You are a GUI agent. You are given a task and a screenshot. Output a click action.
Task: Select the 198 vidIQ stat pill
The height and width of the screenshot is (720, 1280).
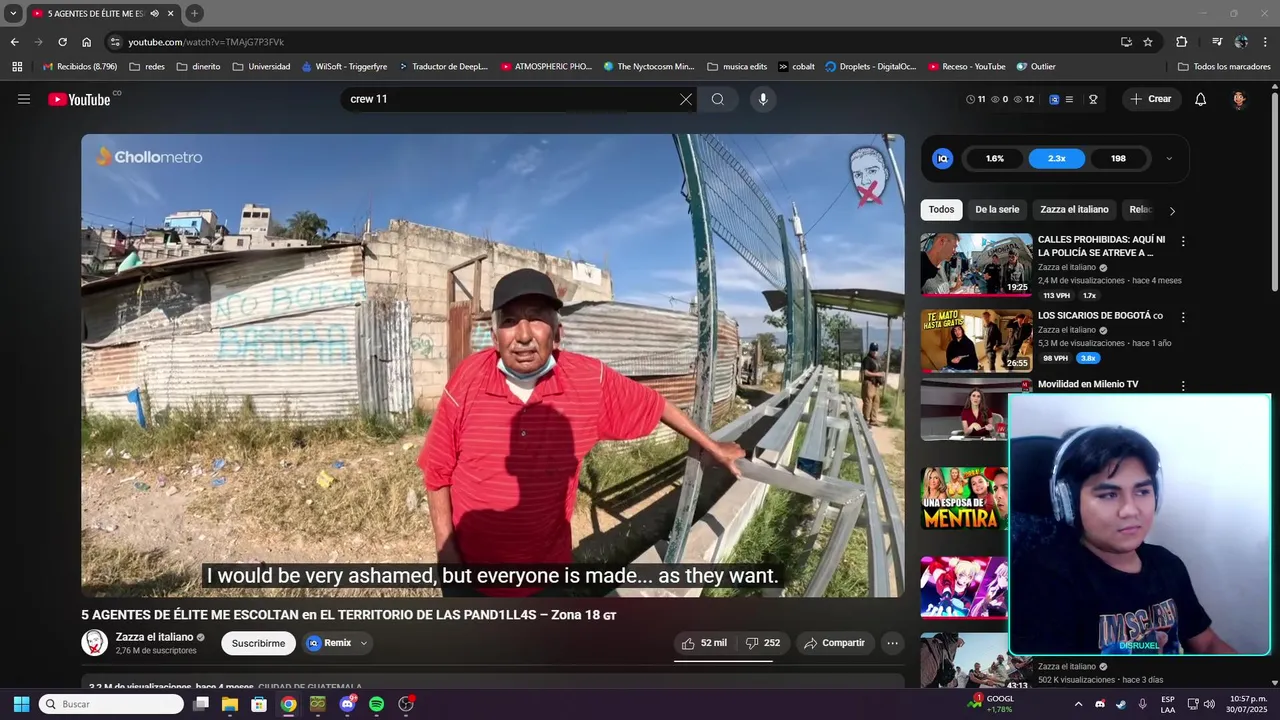point(1118,158)
